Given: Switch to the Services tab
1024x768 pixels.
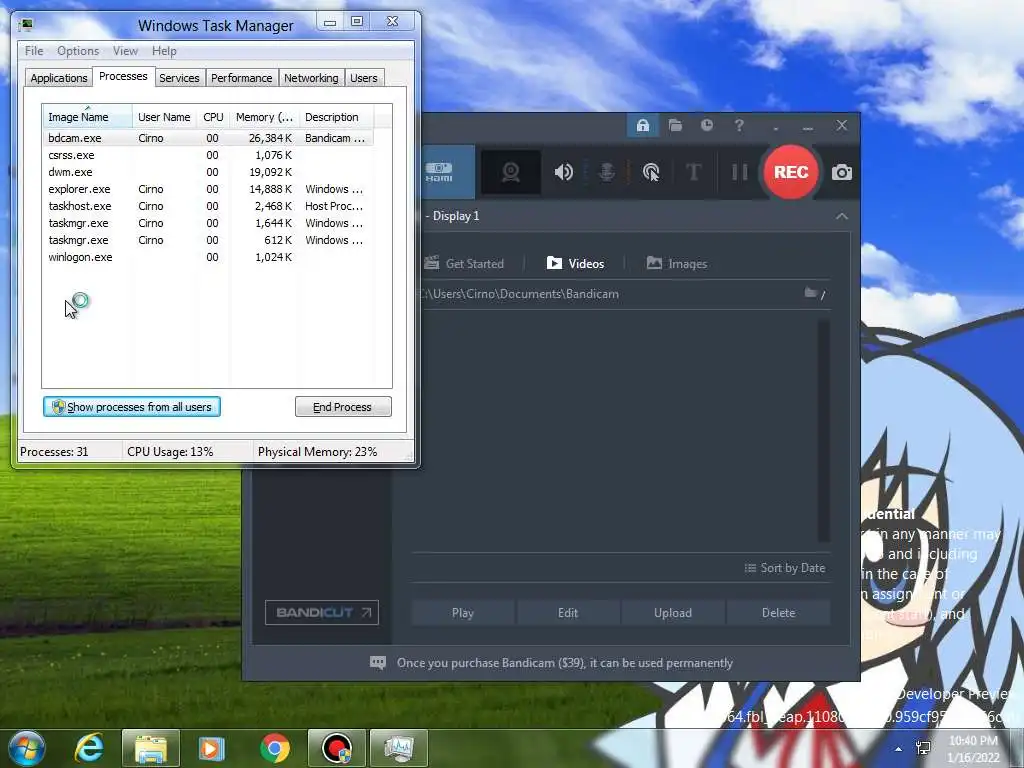Looking at the screenshot, I should tap(179, 78).
